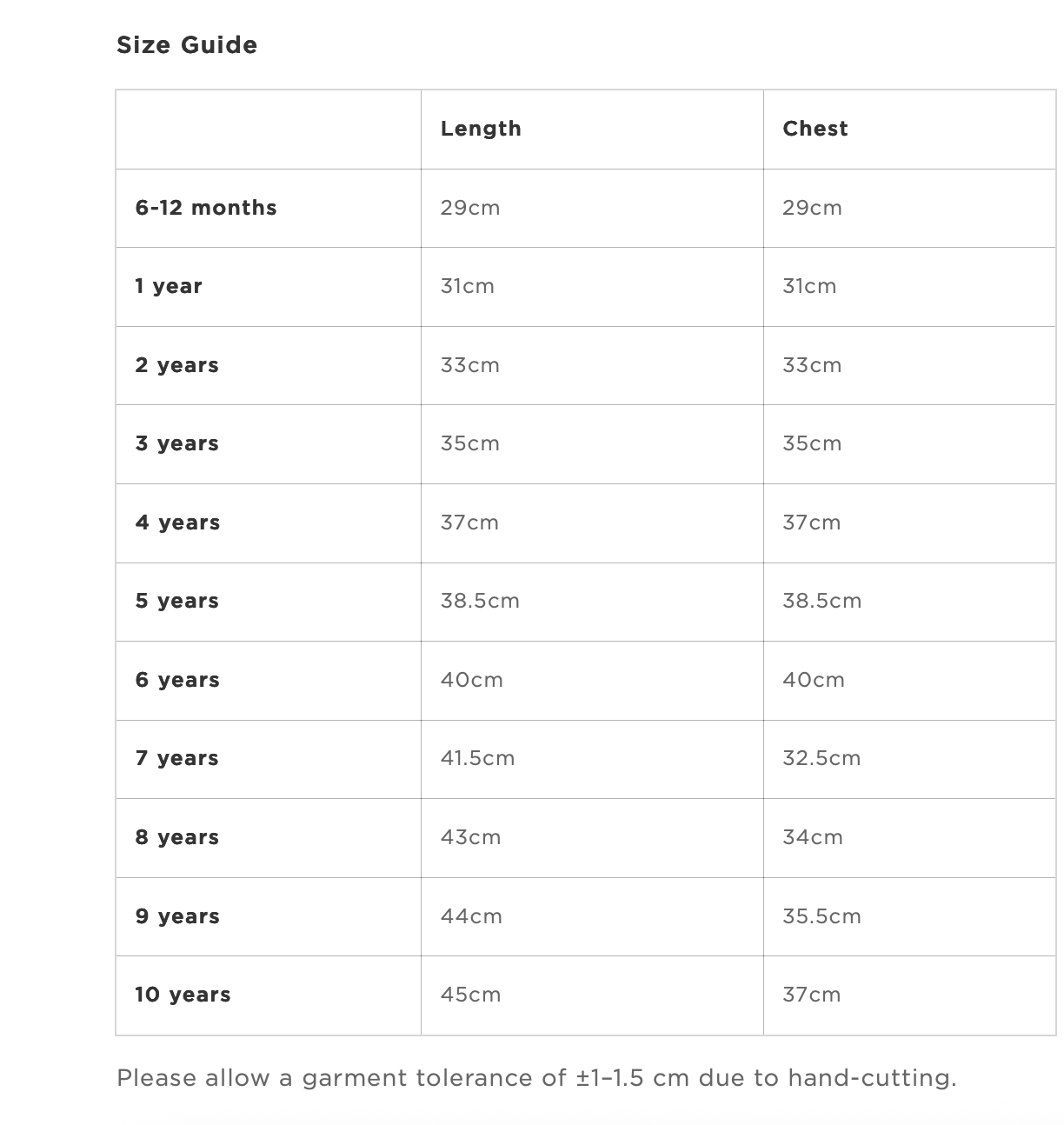
Task: Select the 44cm length value
Action: coord(470,916)
